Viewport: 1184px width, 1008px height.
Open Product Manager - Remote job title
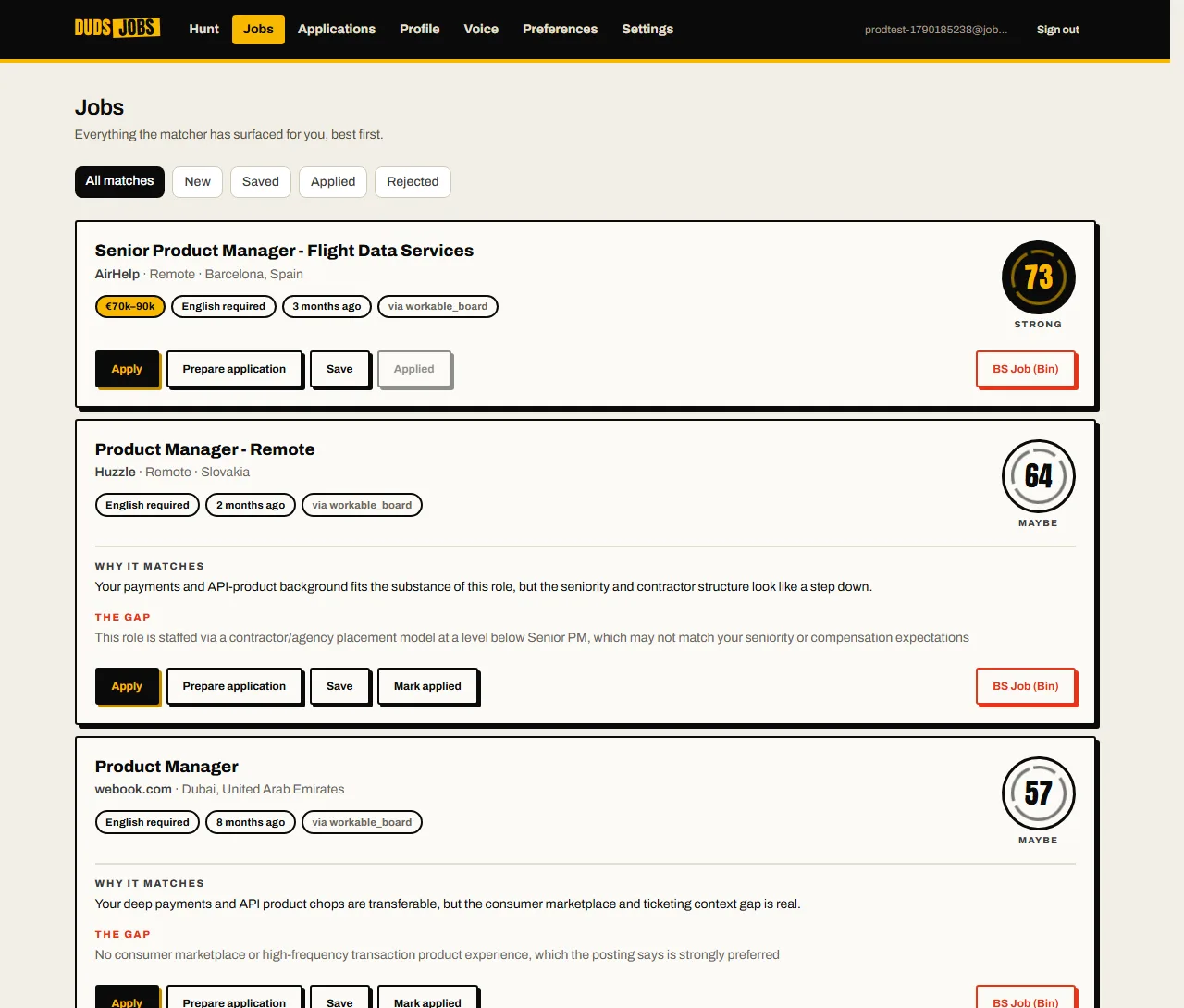click(205, 449)
